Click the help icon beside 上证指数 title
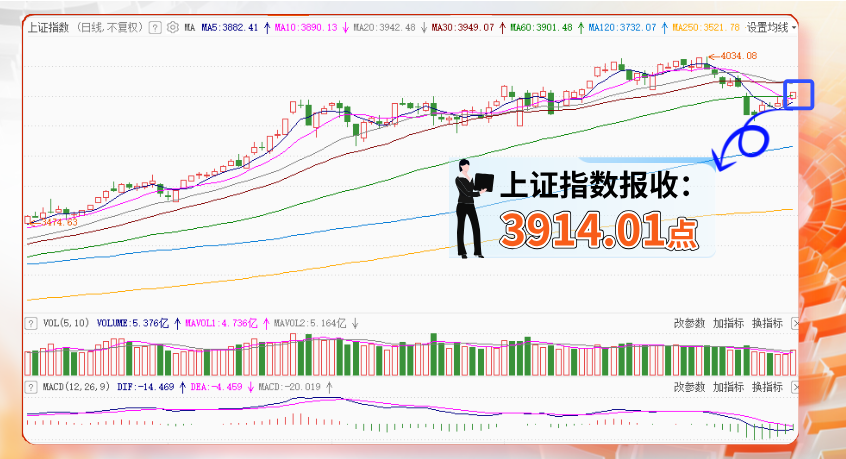Viewport: 846px width, 459px height. (155, 28)
